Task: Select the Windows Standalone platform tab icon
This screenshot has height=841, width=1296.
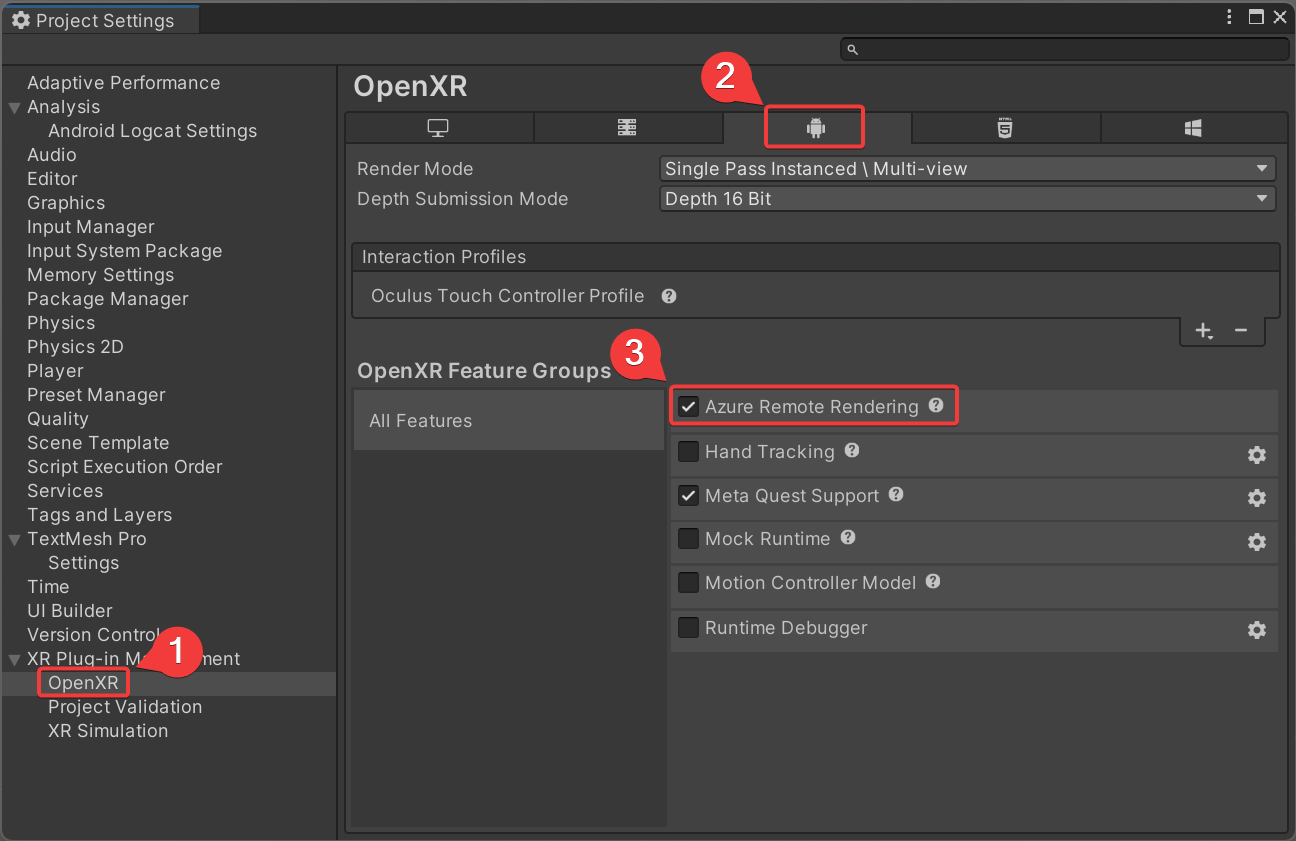Action: [438, 127]
